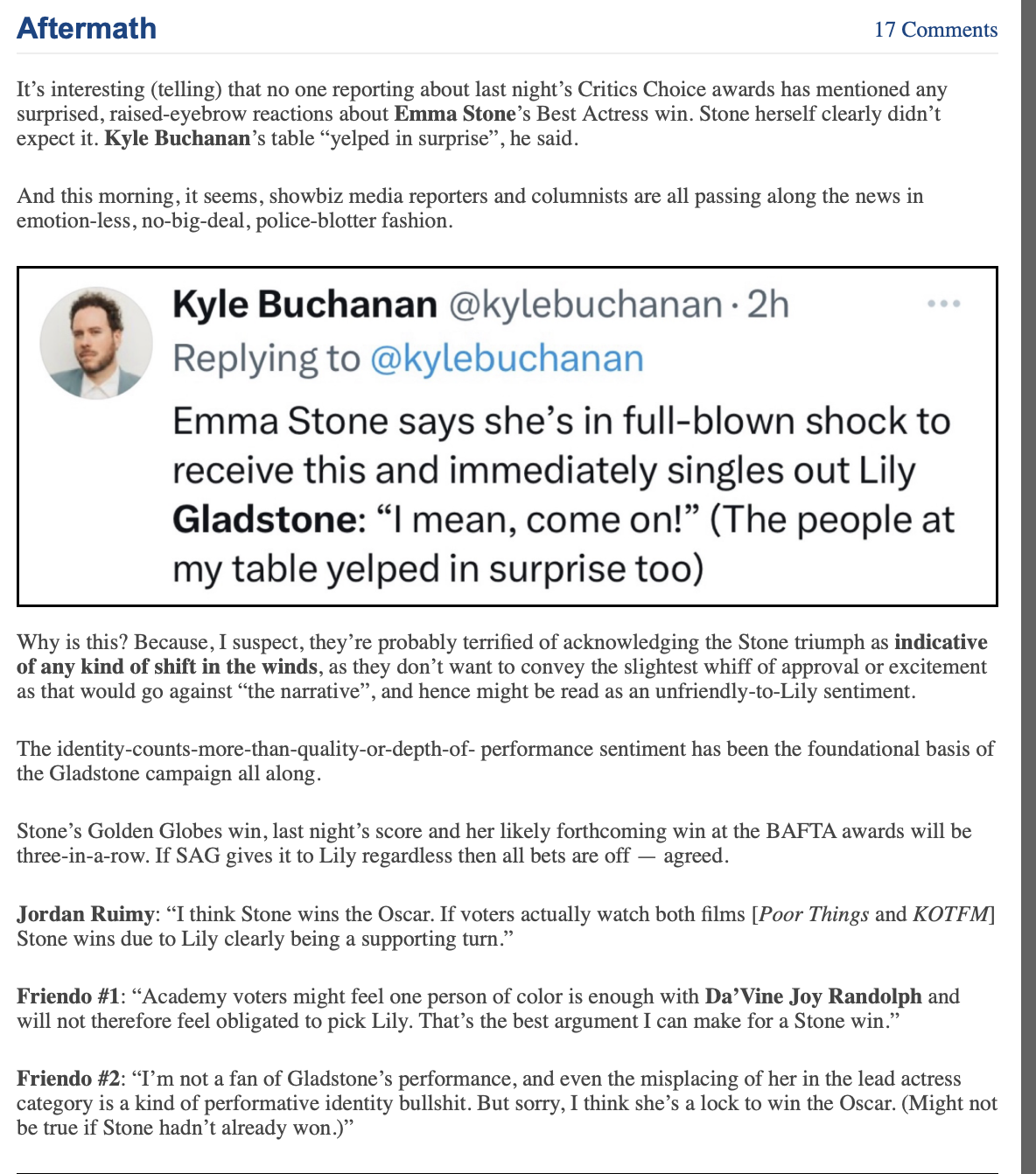Click the bold Gladstone word in the tweet
Screen dimensions: 1036x1174
click(x=262, y=520)
